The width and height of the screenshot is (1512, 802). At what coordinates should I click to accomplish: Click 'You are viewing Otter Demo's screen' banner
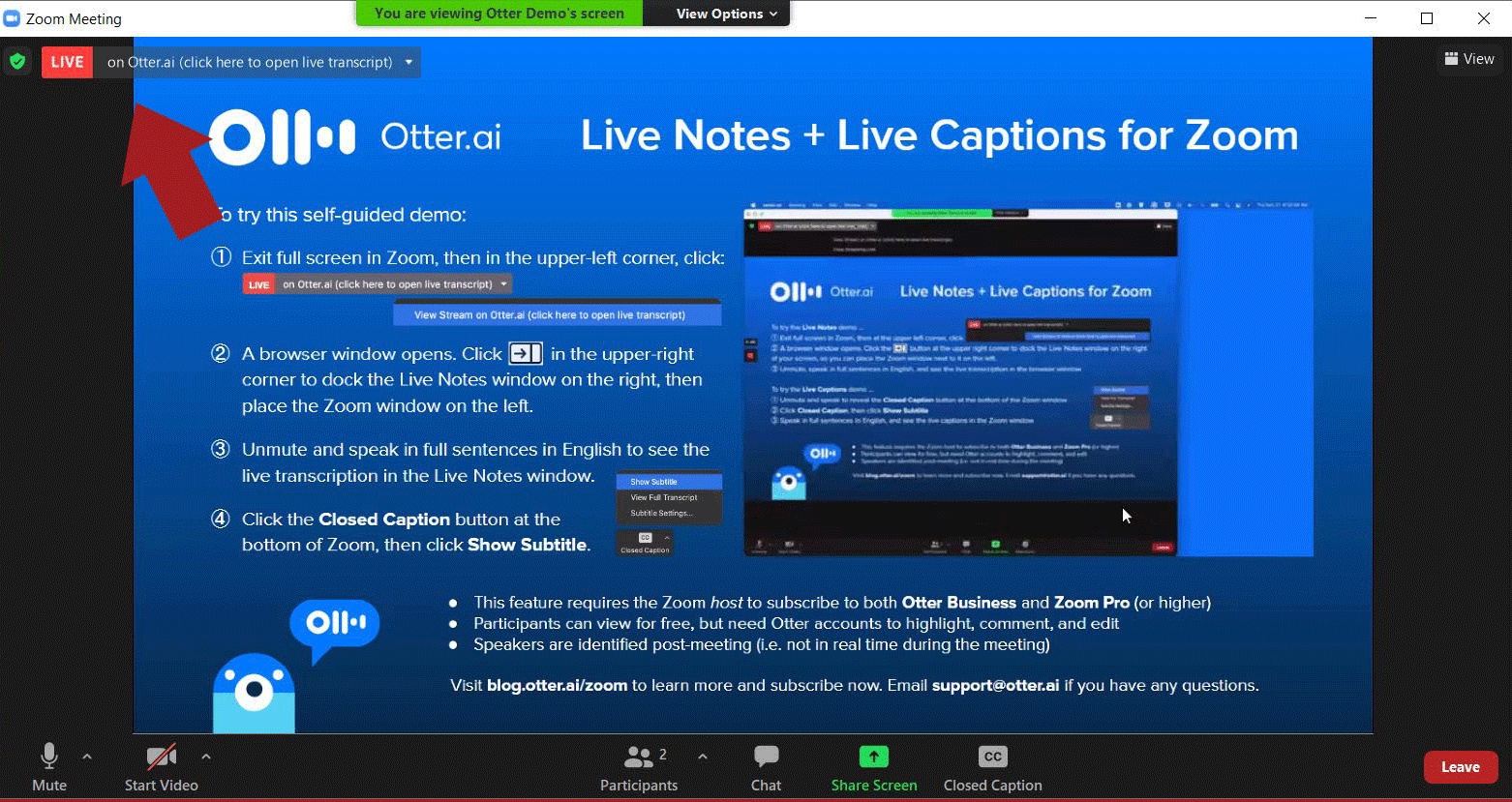(x=499, y=14)
